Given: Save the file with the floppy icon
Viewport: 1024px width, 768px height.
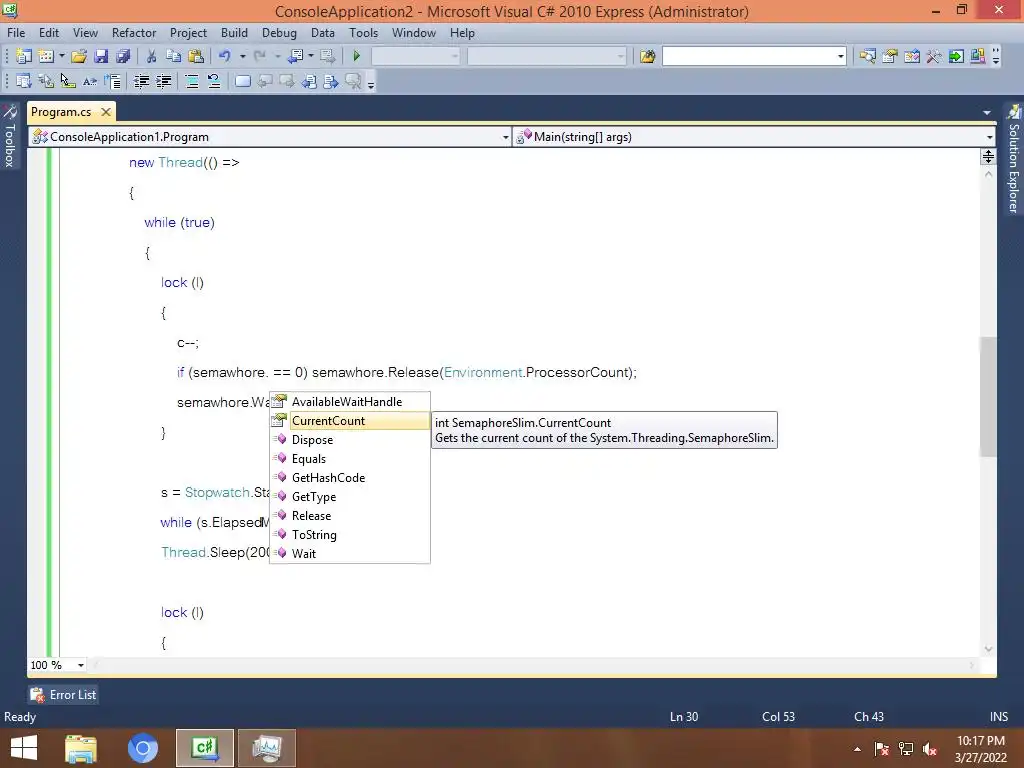Looking at the screenshot, I should pyautogui.click(x=101, y=56).
